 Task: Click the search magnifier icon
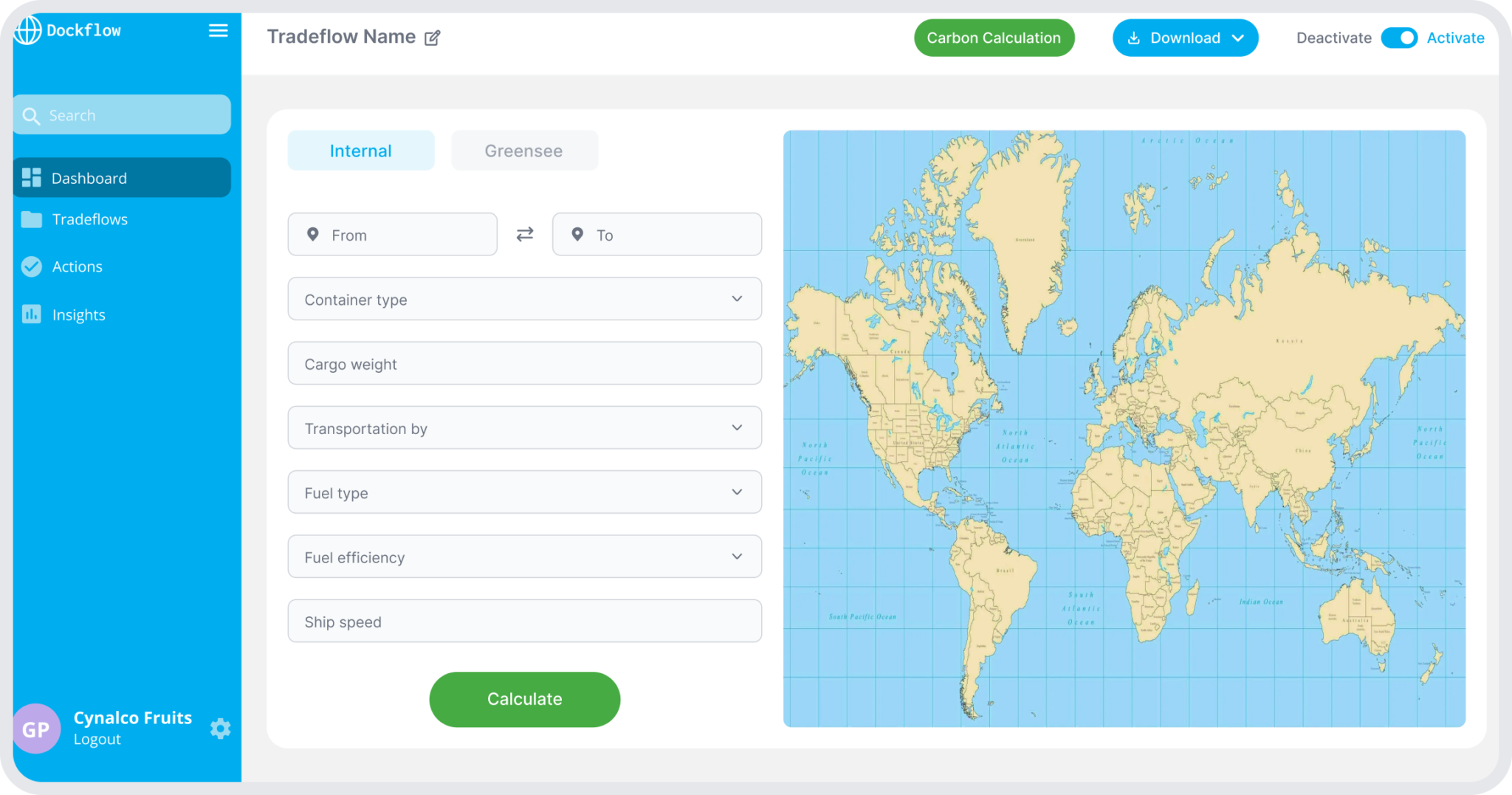(31, 115)
